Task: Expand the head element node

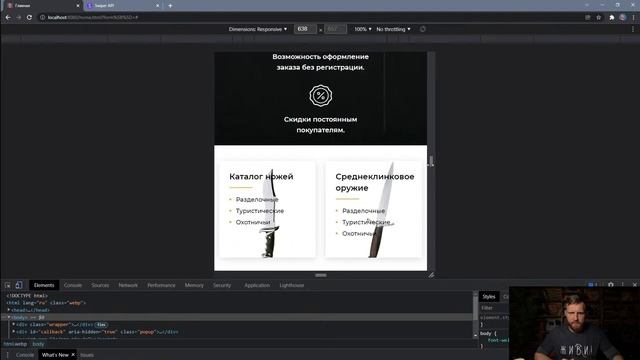Action: tap(9, 310)
